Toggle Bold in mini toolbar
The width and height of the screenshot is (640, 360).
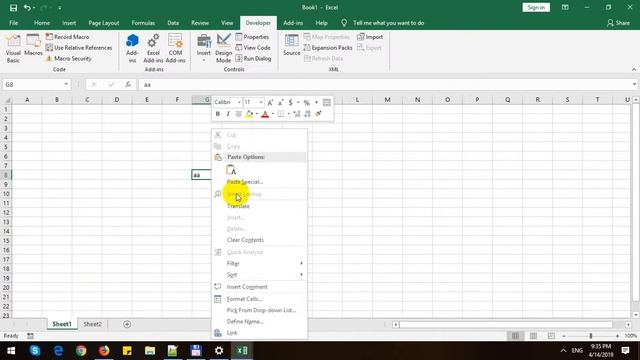tap(218, 114)
